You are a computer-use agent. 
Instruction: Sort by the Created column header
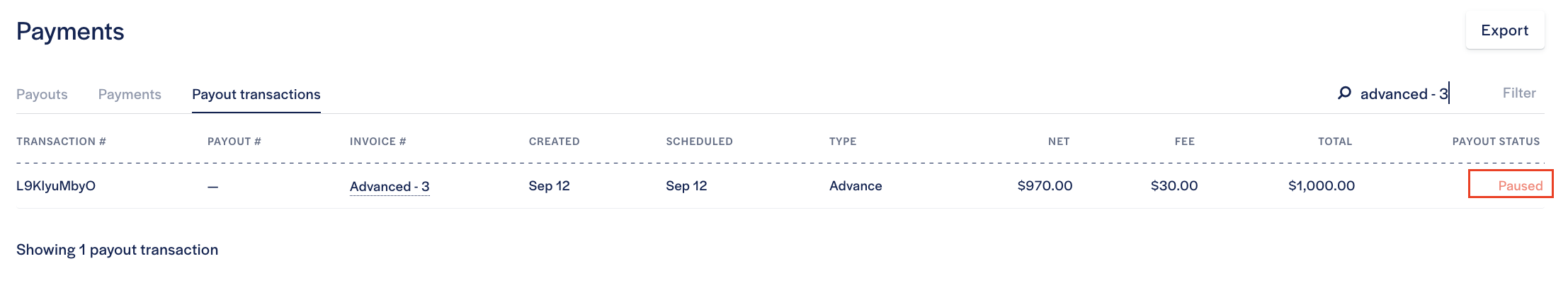[x=554, y=142]
